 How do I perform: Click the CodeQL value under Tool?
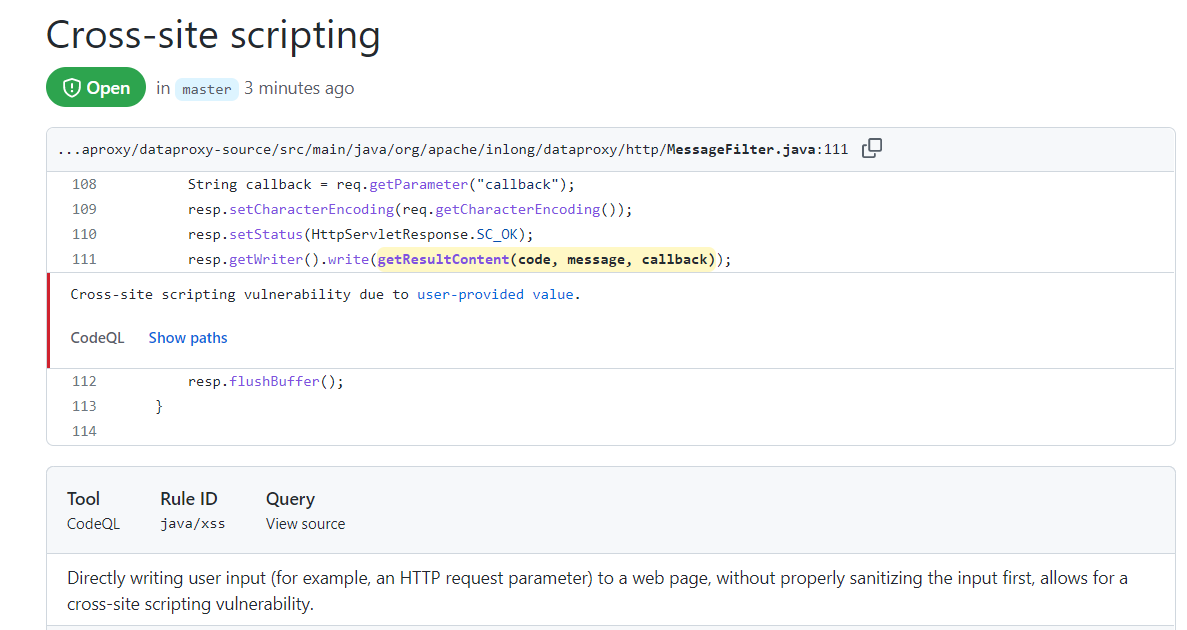point(93,523)
